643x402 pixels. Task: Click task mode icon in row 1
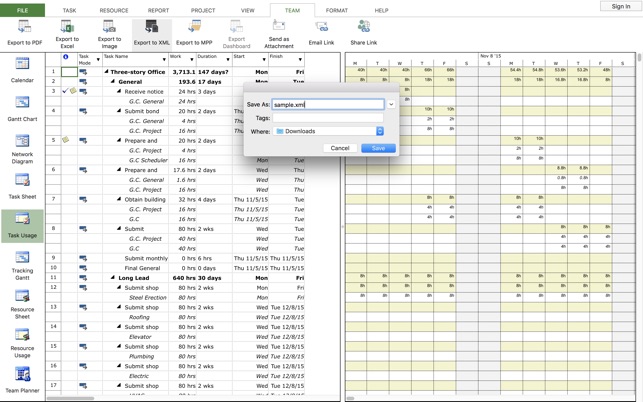(83, 72)
